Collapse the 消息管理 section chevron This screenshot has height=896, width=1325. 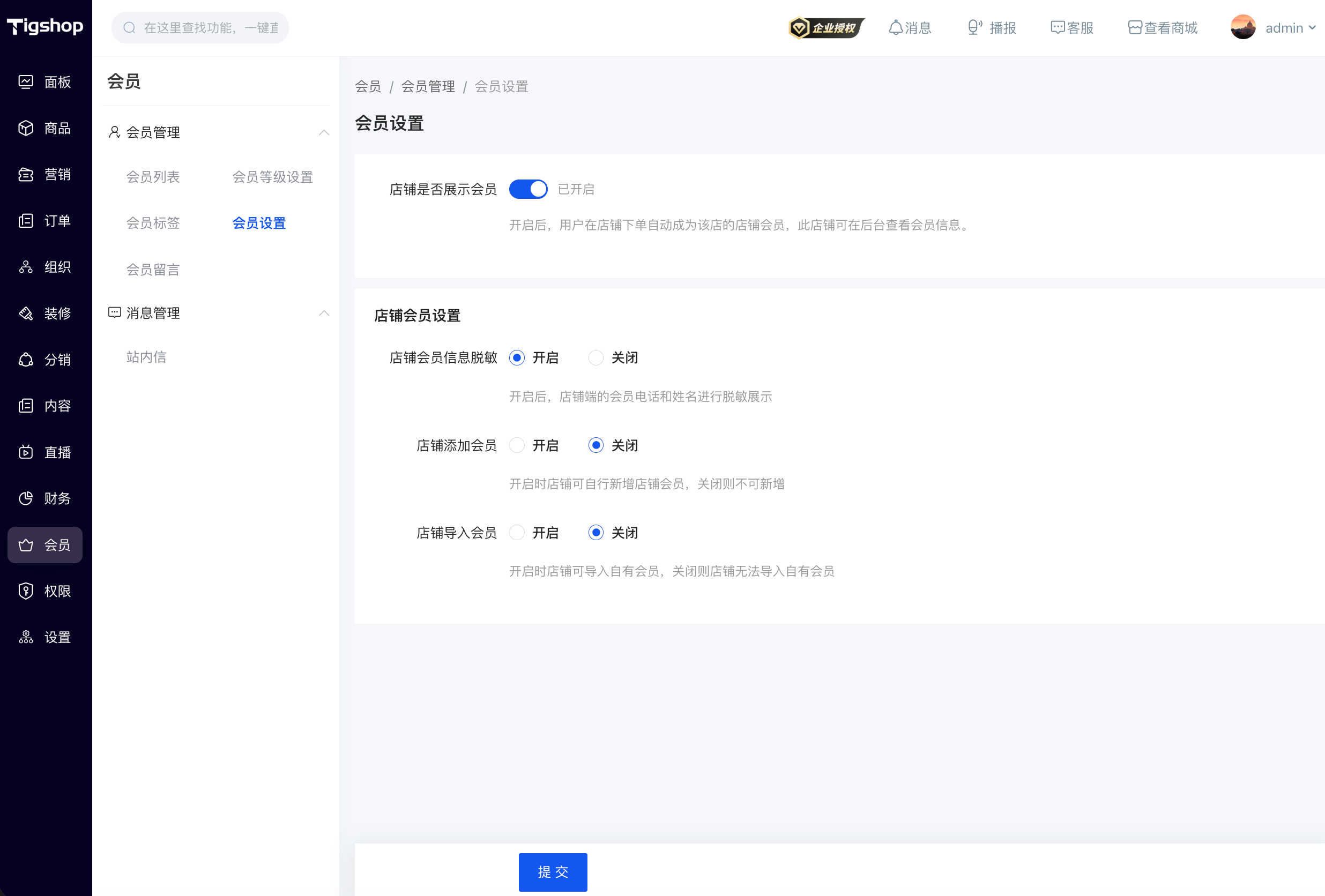tap(324, 313)
